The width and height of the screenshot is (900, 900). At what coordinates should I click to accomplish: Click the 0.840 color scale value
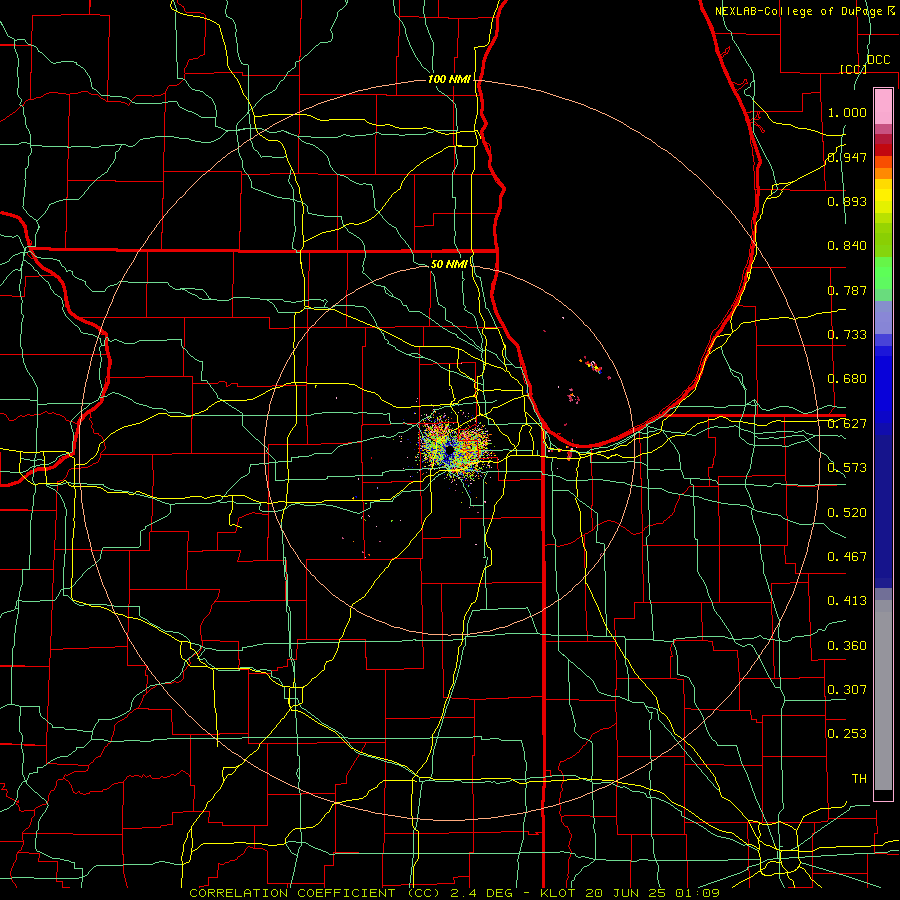click(847, 246)
